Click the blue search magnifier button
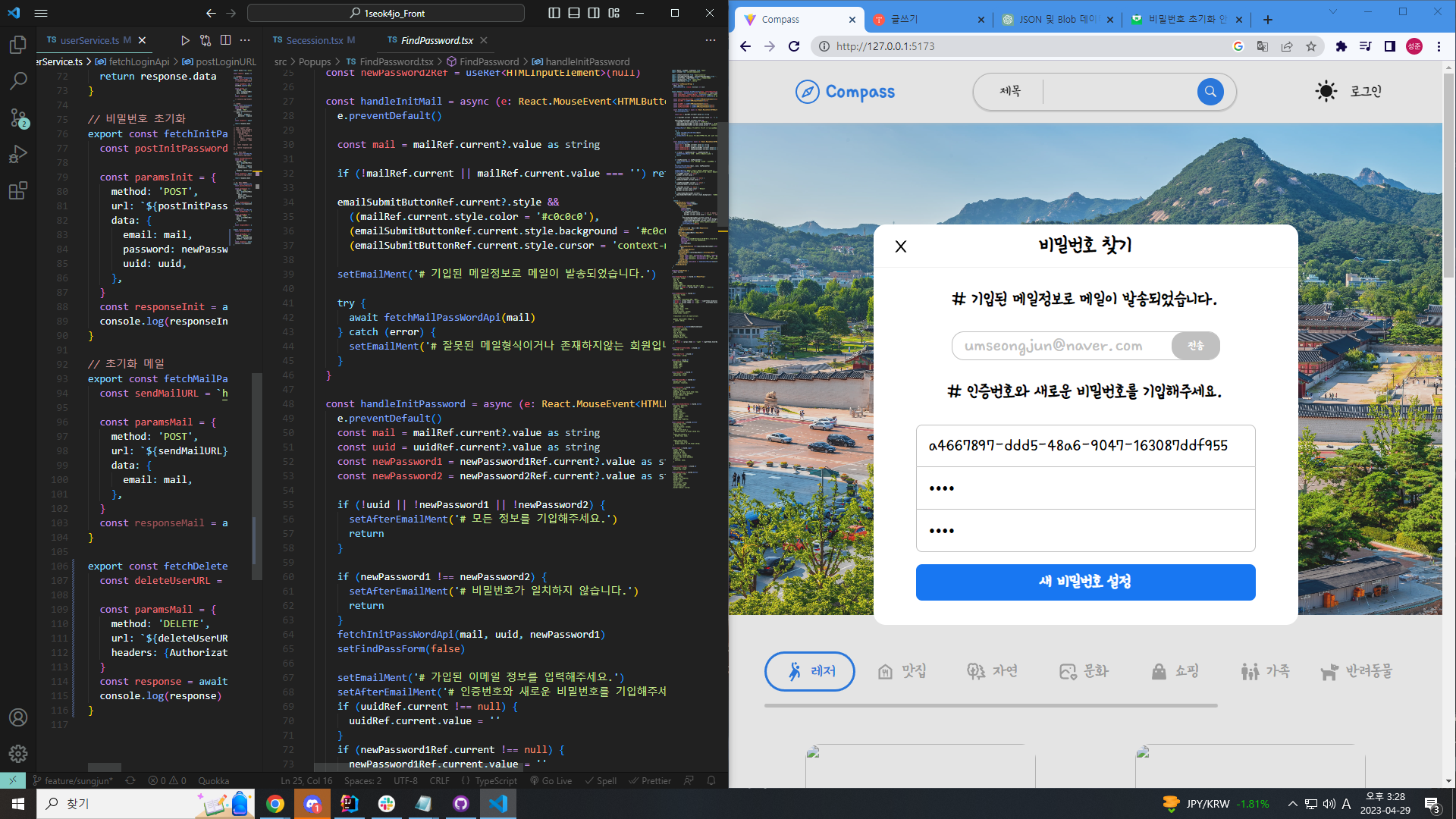 [x=1210, y=92]
